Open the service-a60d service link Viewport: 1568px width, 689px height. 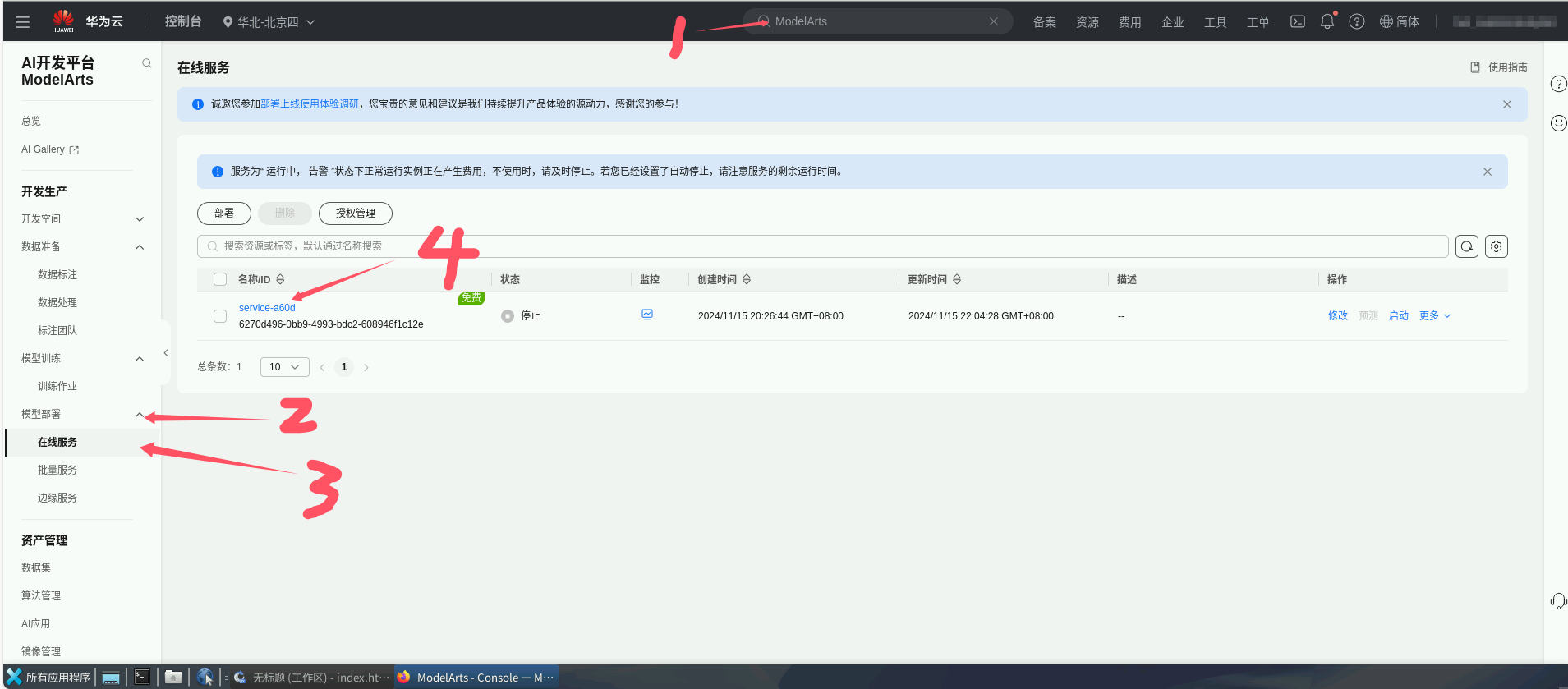coord(267,308)
